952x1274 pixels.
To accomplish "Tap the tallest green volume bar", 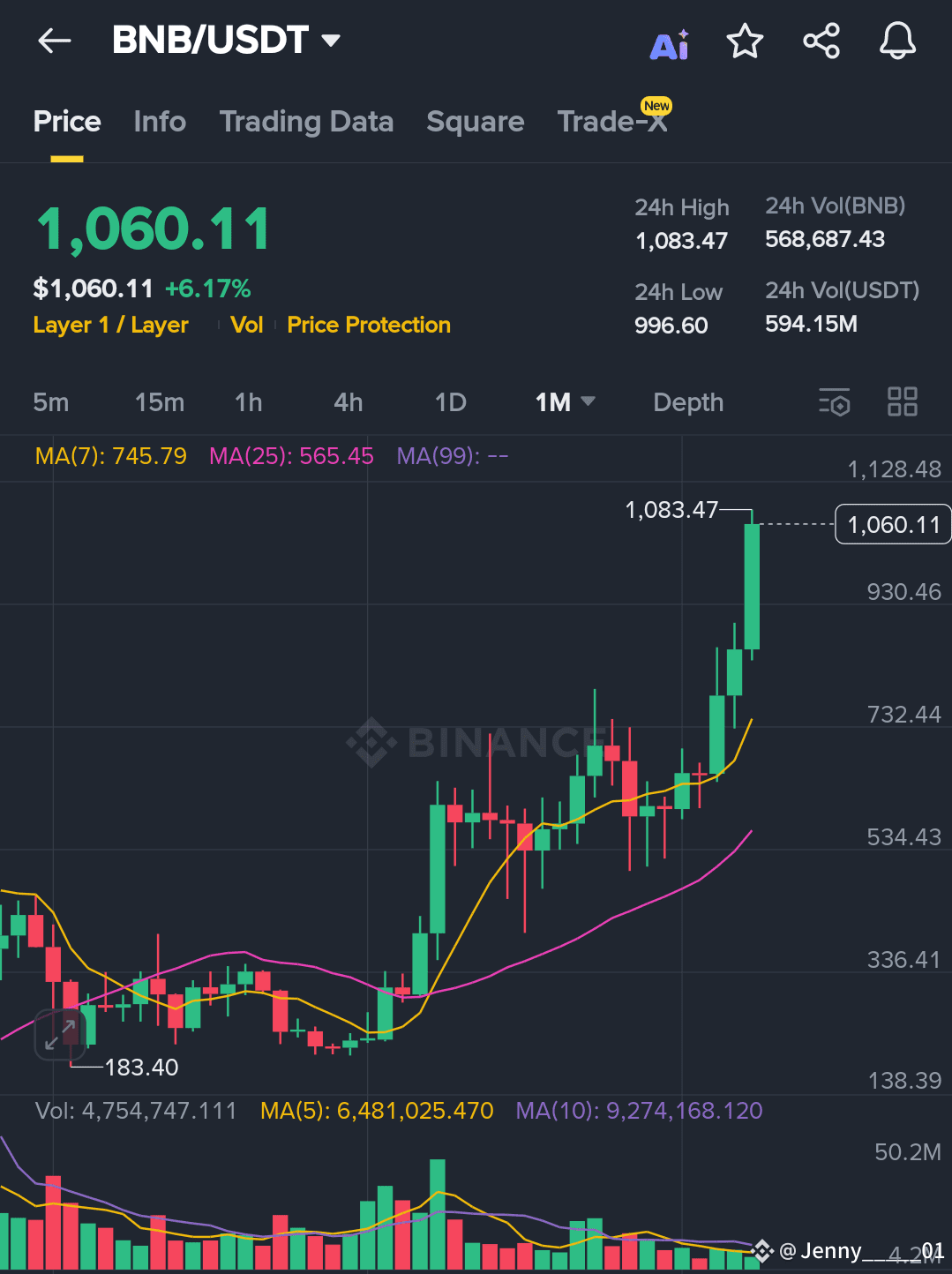I will click(x=438, y=1214).
